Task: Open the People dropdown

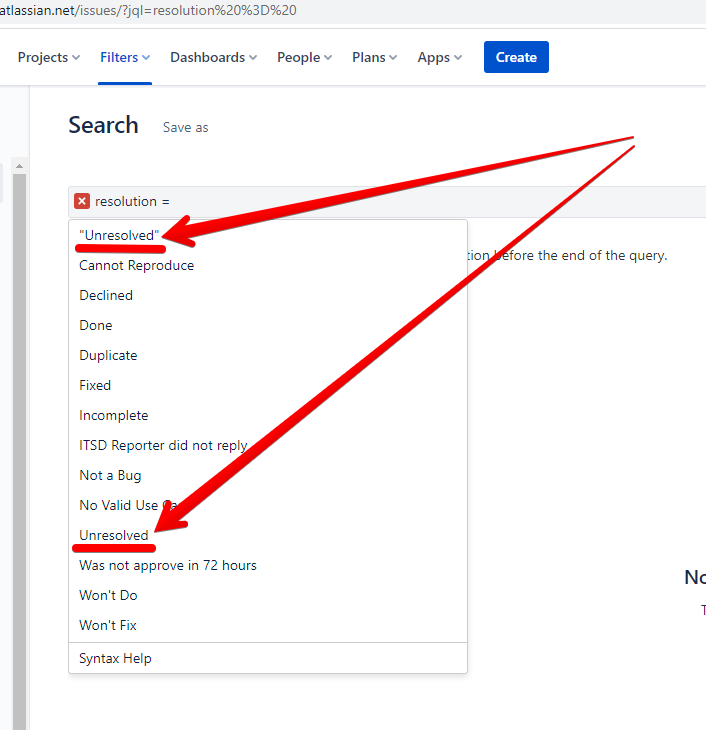Action: pyautogui.click(x=304, y=57)
